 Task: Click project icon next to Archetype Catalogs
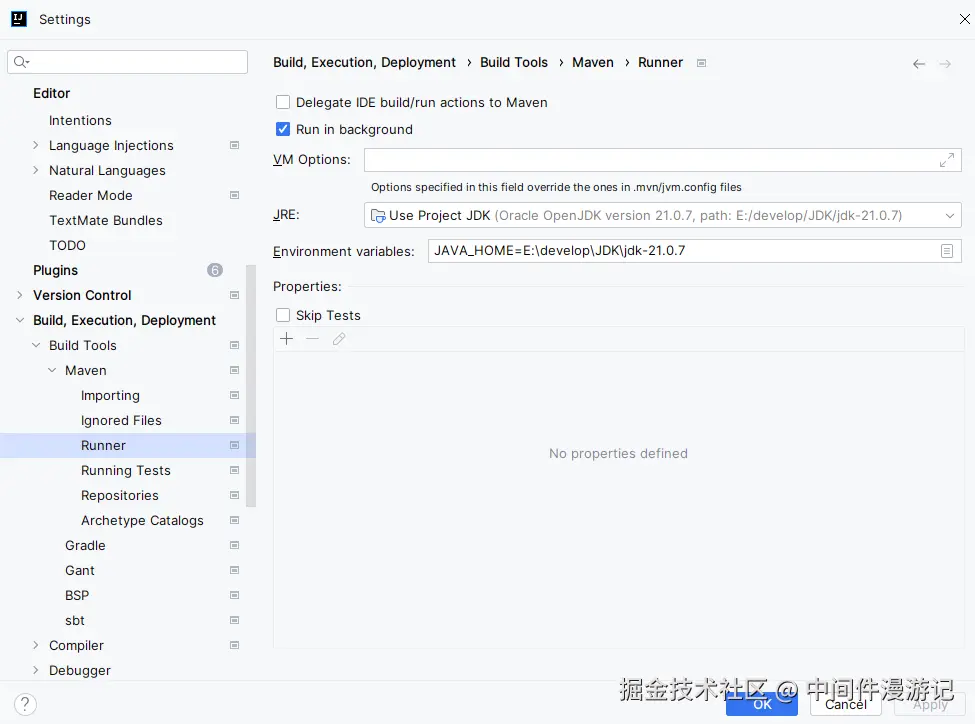[x=234, y=521]
